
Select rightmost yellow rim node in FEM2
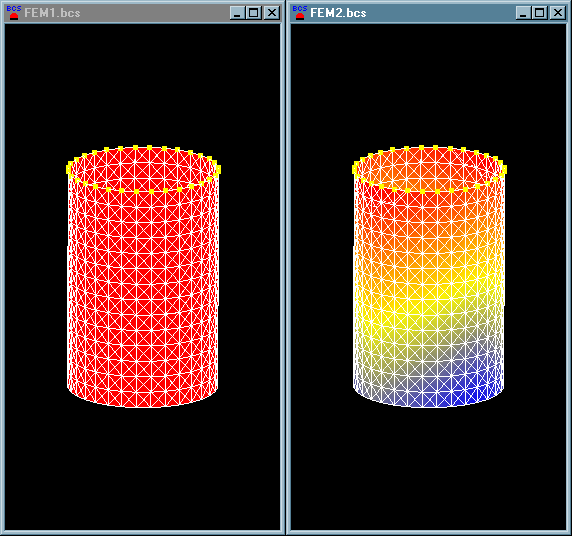[x=505, y=169]
